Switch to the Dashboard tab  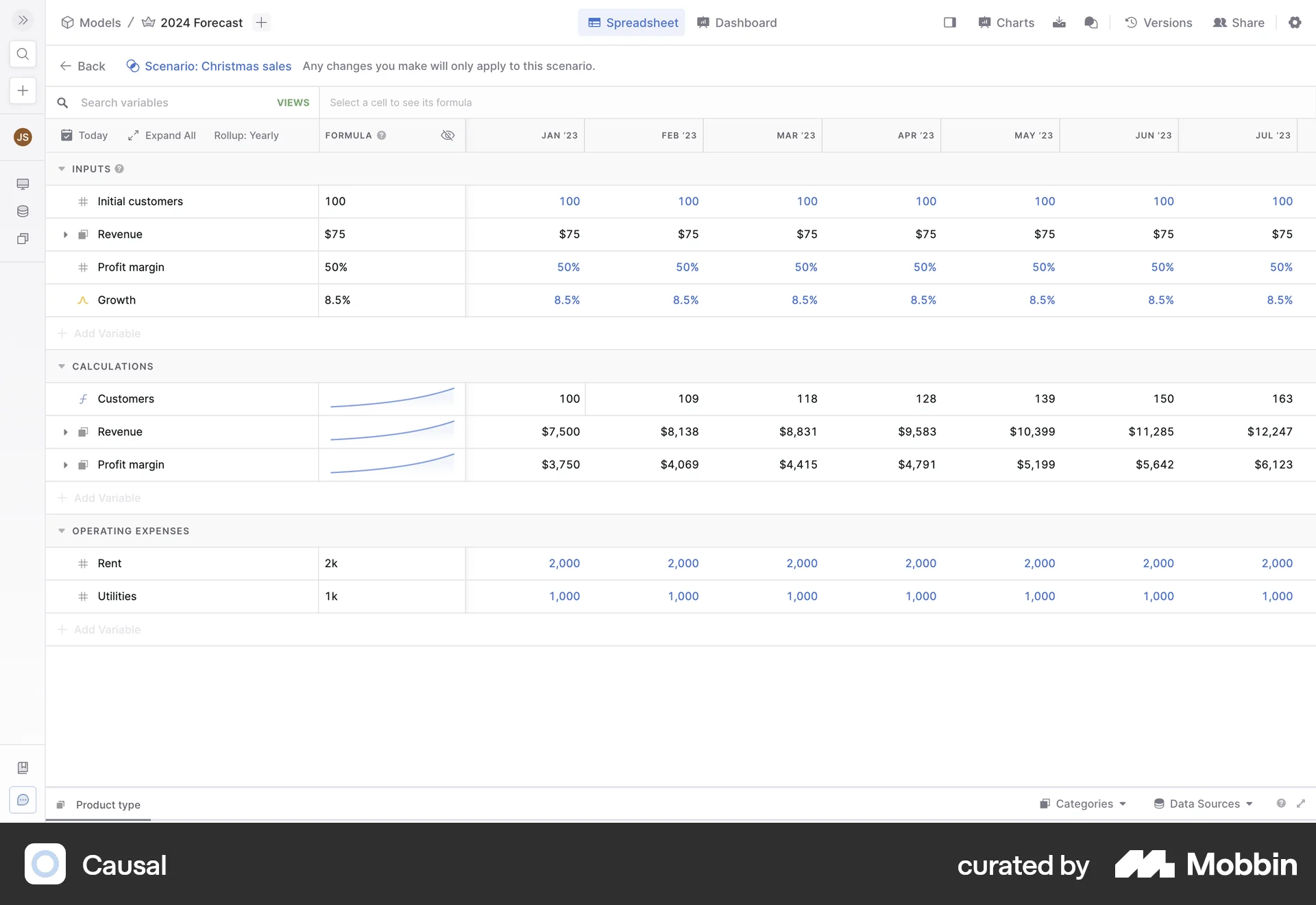pyautogui.click(x=736, y=23)
